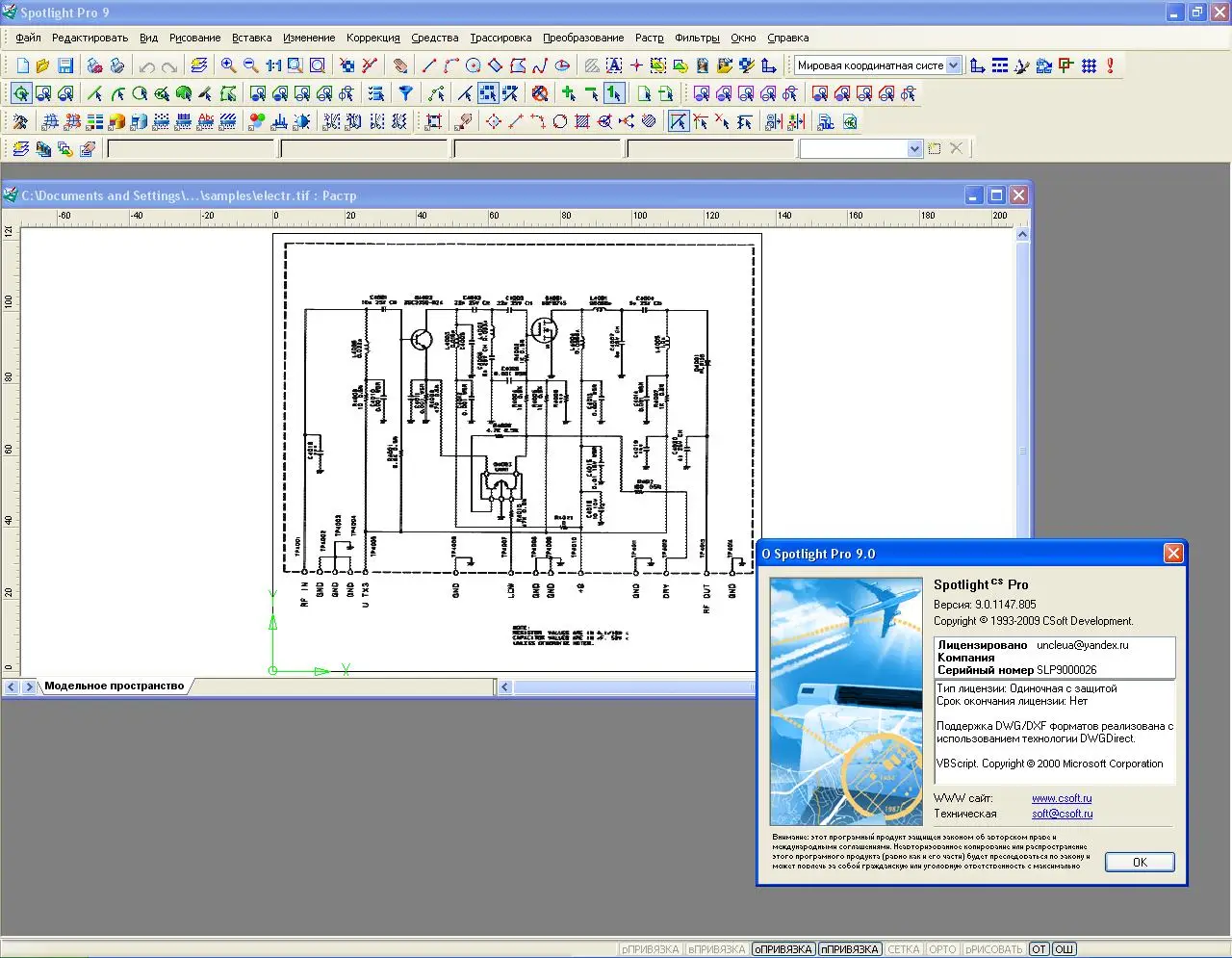Toggle the ОШ status bar button
1232x958 pixels.
(x=1064, y=949)
